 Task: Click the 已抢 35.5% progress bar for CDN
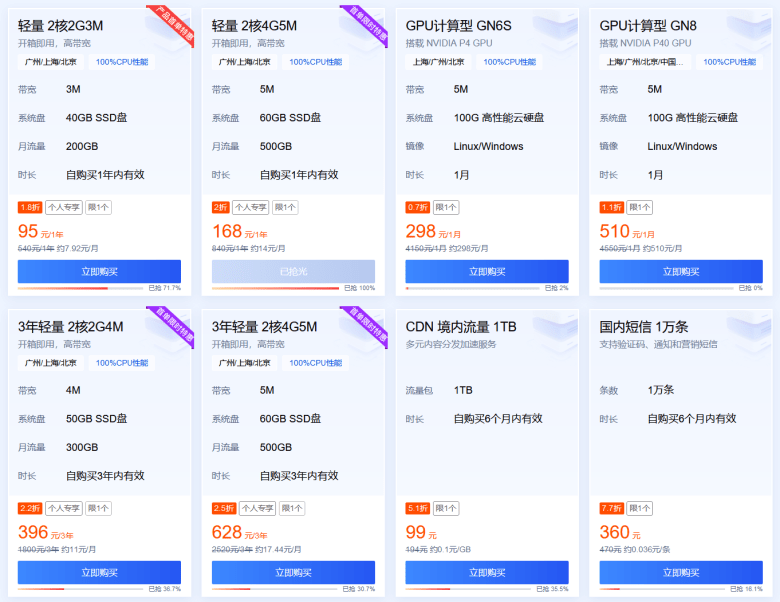(x=469, y=589)
